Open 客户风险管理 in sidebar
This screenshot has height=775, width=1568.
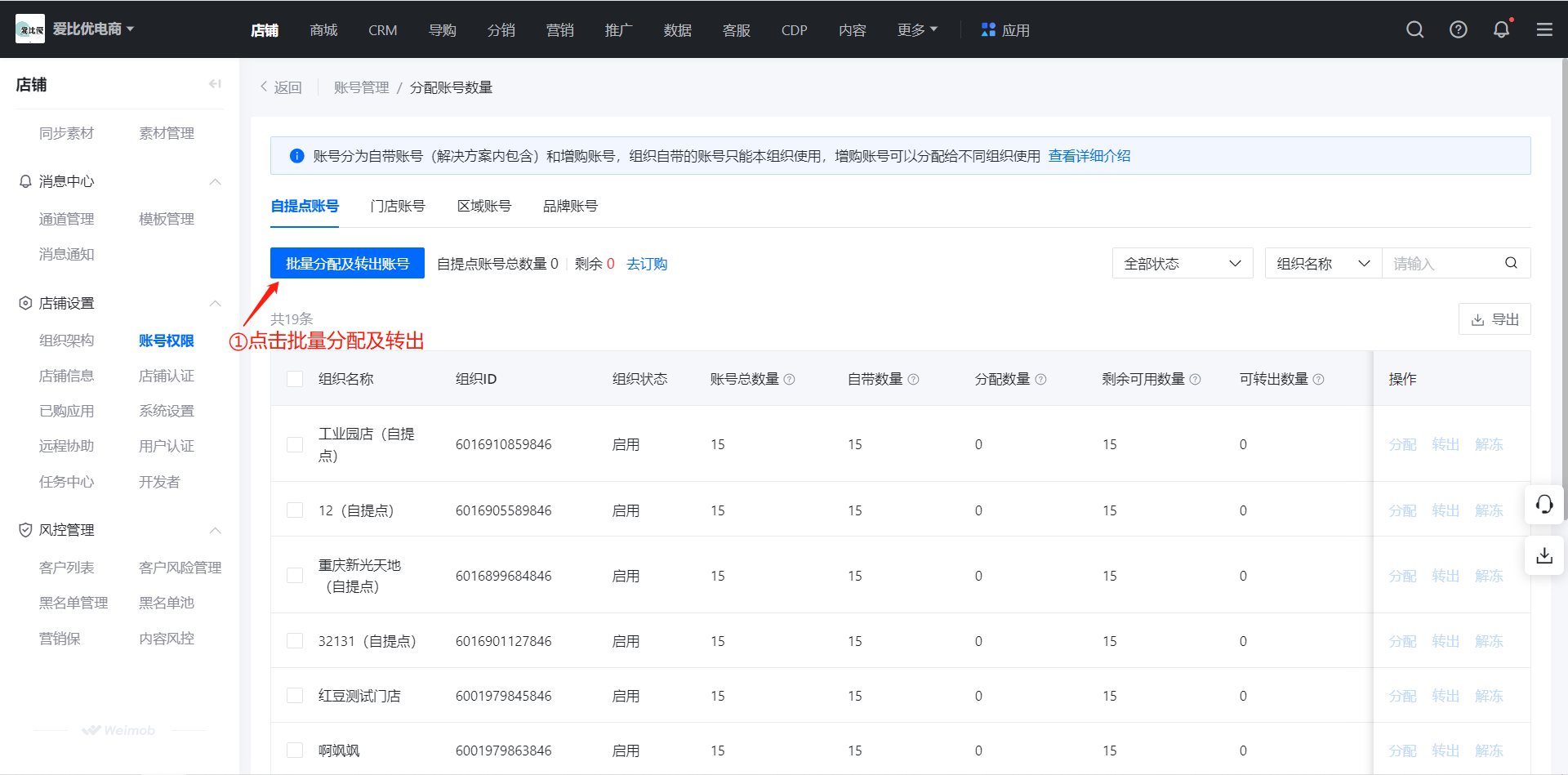[180, 568]
